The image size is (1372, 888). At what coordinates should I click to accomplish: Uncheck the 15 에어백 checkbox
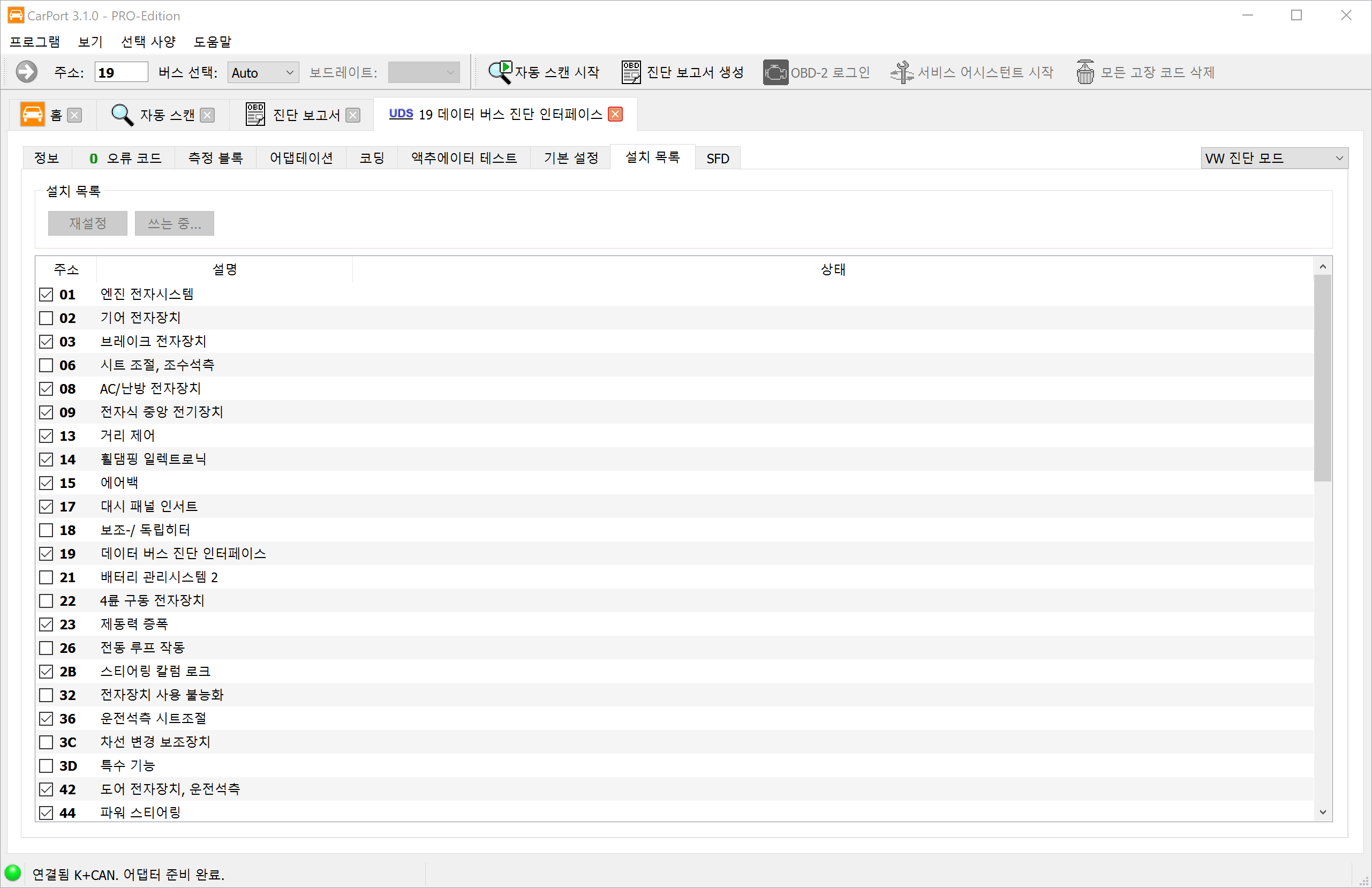point(46,483)
